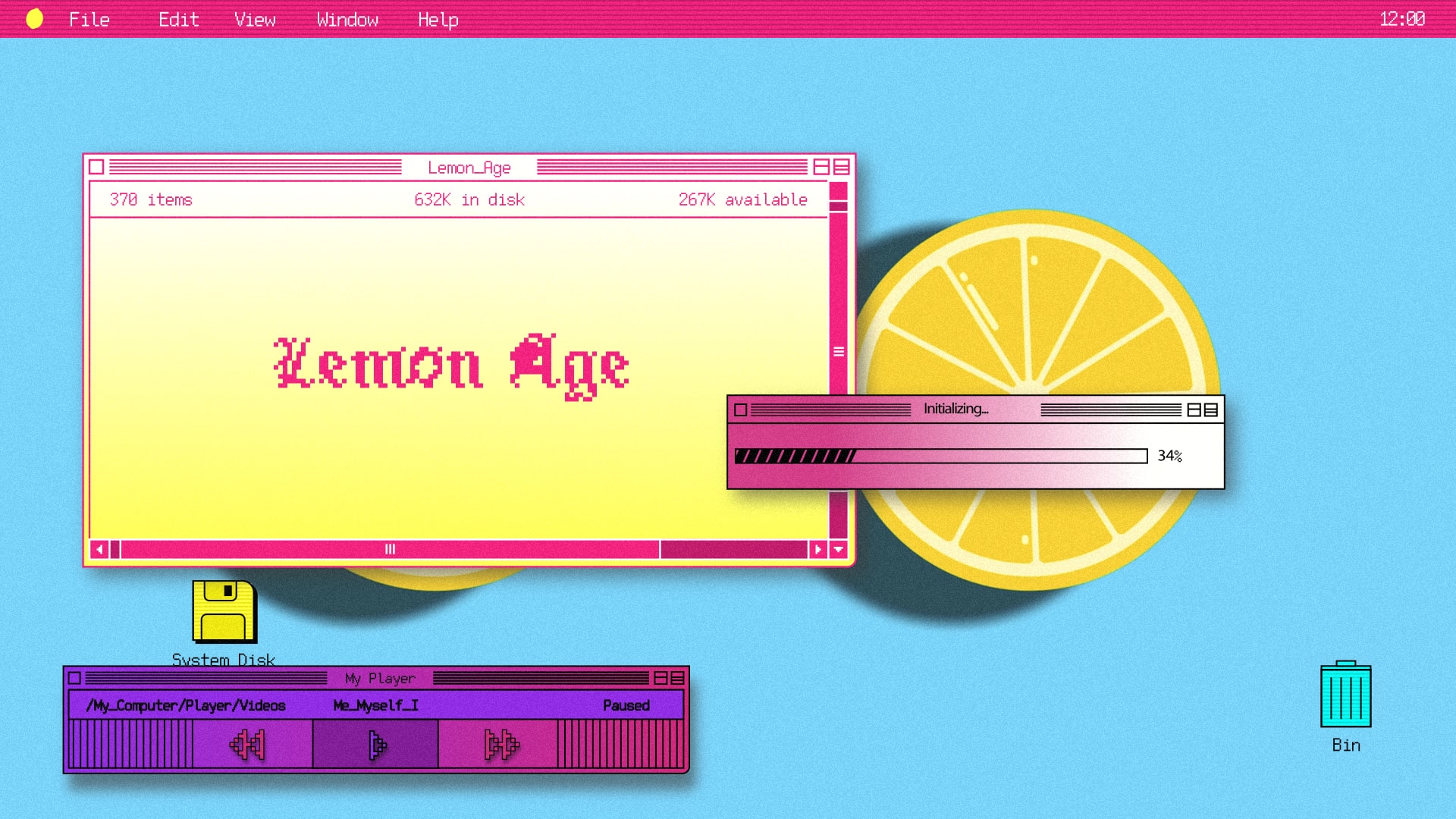This screenshot has height=819, width=1456.
Task: Open the File menu
Action: (x=89, y=20)
